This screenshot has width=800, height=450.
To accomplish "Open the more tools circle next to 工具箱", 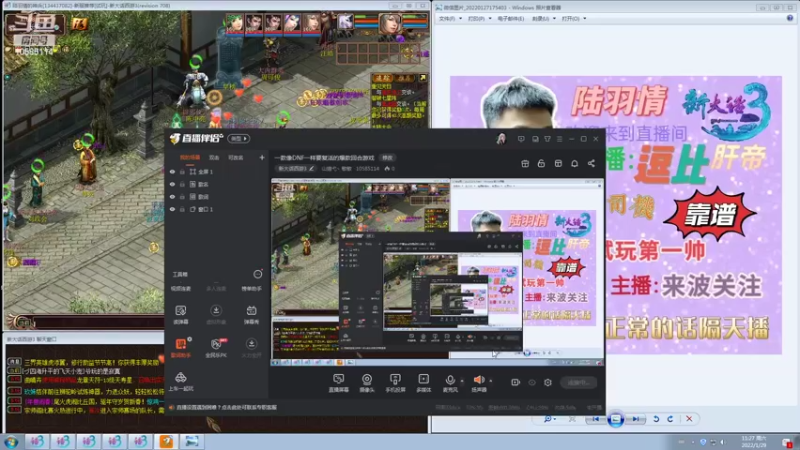I will 258,274.
